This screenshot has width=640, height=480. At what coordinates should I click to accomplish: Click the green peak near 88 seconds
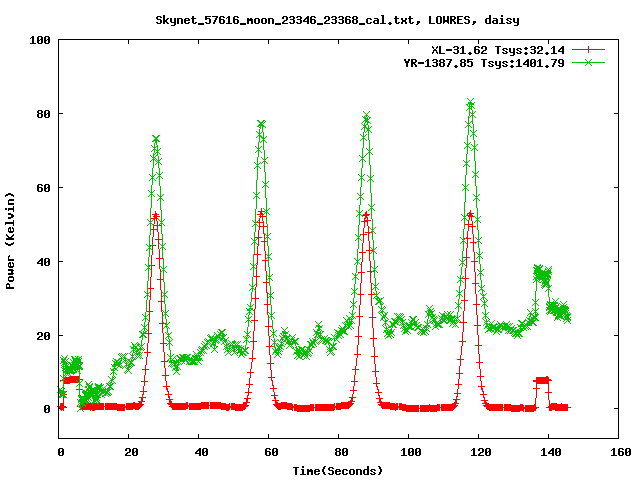[x=366, y=116]
